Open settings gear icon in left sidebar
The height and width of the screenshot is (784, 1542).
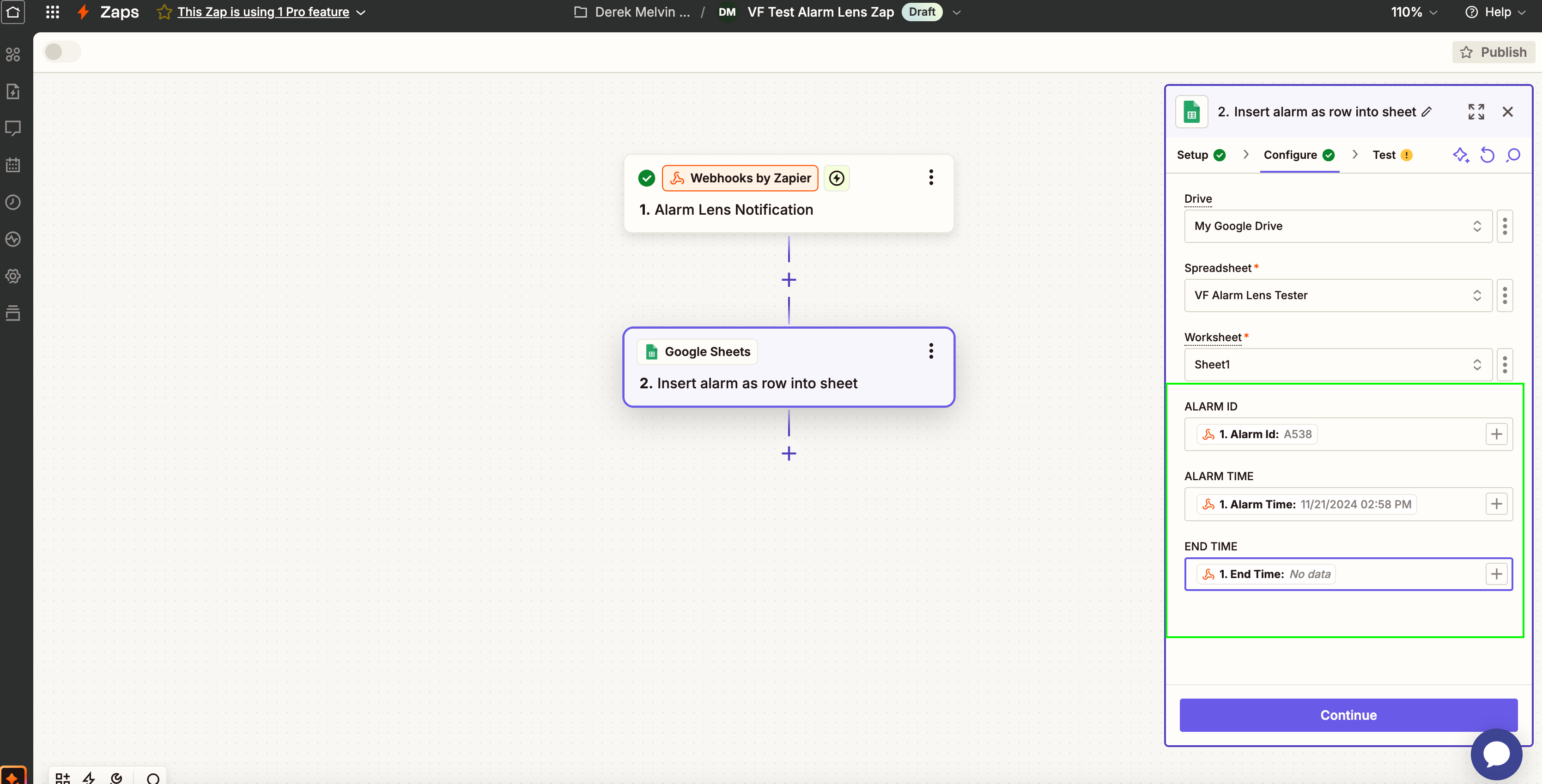(13, 276)
